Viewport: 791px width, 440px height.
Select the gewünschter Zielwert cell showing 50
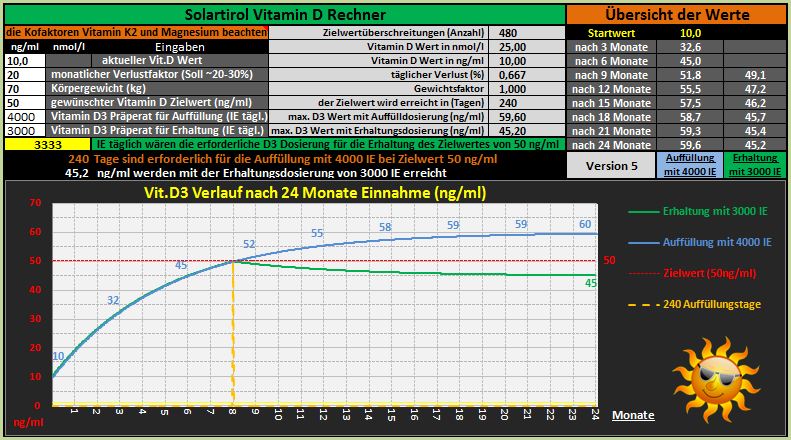[24, 102]
